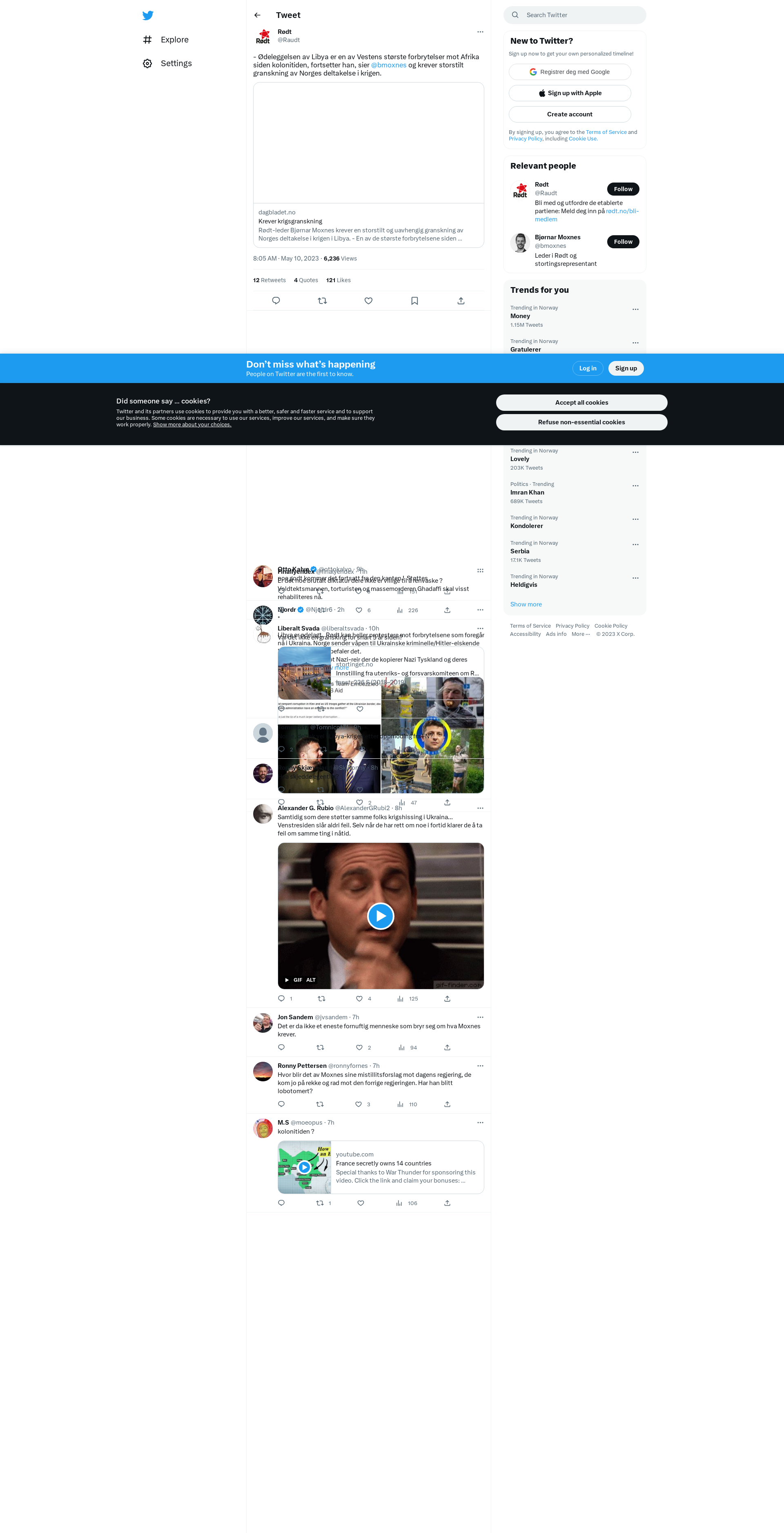Retweet Ronny Pettersen's tweet
The height and width of the screenshot is (1533, 784).
click(320, 1105)
